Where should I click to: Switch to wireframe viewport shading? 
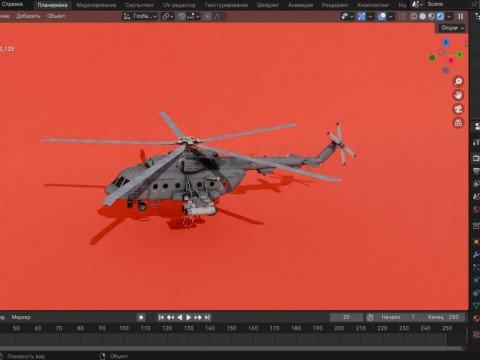[414, 16]
